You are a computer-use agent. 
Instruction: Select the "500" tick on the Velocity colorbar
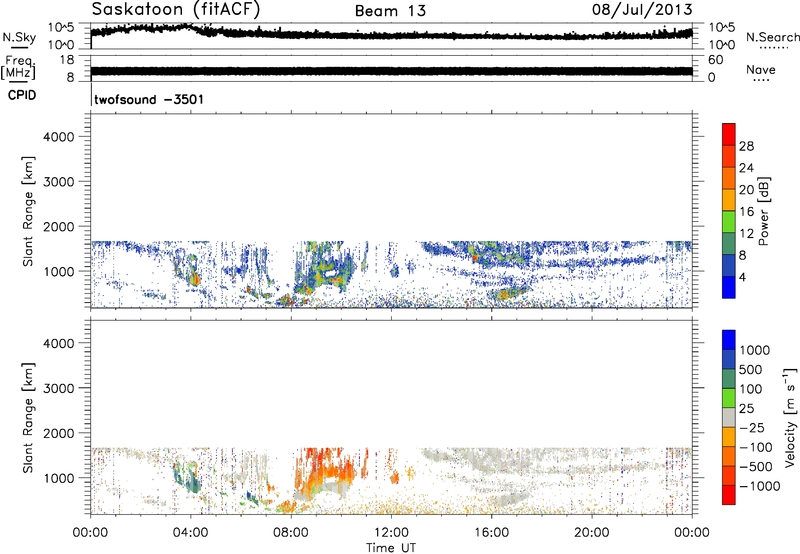751,370
